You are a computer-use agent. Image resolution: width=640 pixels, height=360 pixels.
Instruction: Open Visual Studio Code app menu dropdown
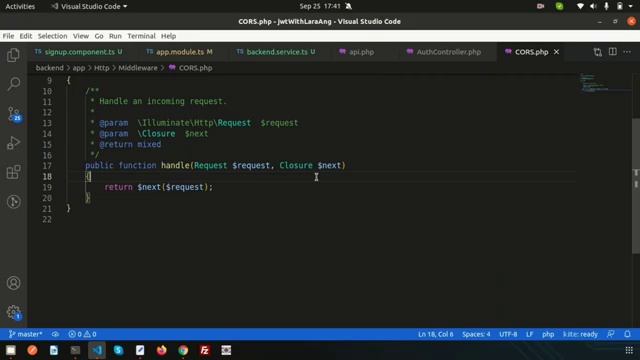tap(89, 6)
